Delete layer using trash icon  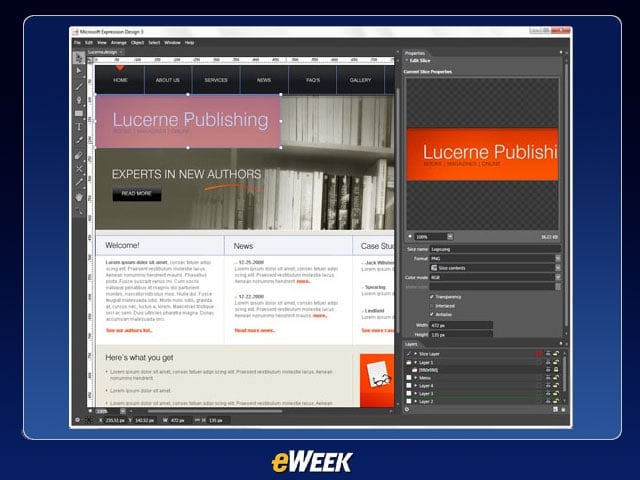pos(563,409)
